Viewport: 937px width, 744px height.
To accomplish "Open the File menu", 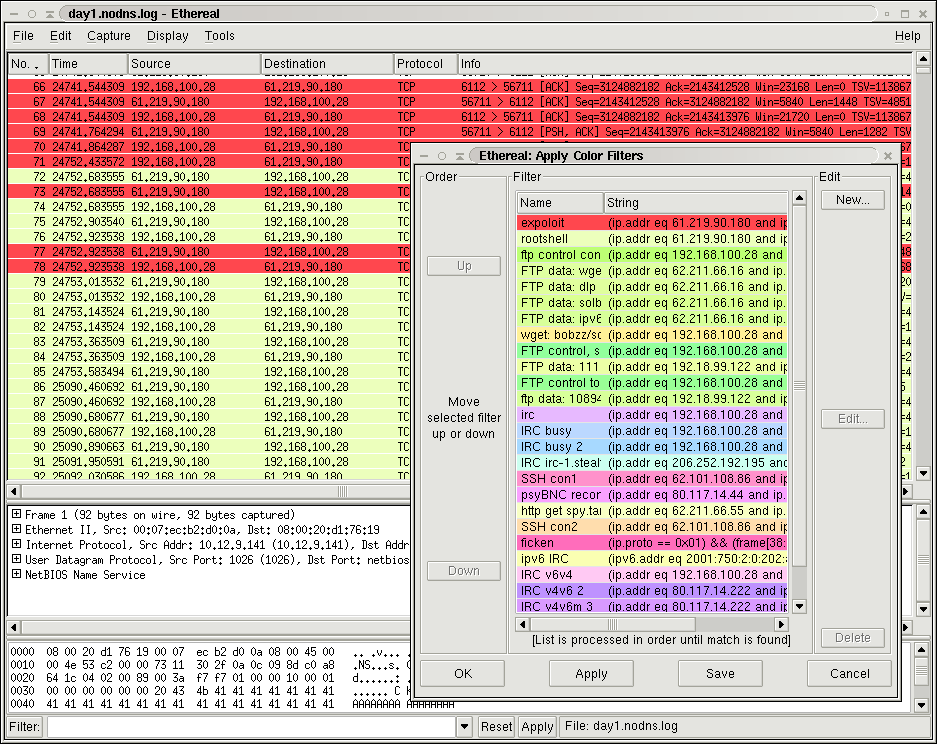I will pyautogui.click(x=23, y=36).
